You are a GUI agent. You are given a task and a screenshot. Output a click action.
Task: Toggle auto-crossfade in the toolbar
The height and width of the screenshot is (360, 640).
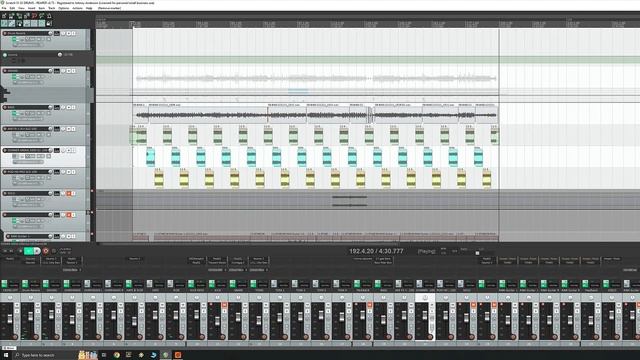click(x=4, y=23)
